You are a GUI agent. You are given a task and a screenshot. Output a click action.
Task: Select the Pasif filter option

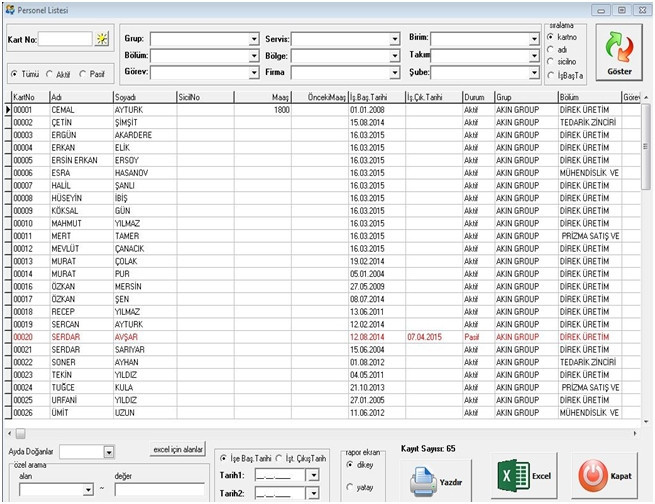[x=82, y=74]
